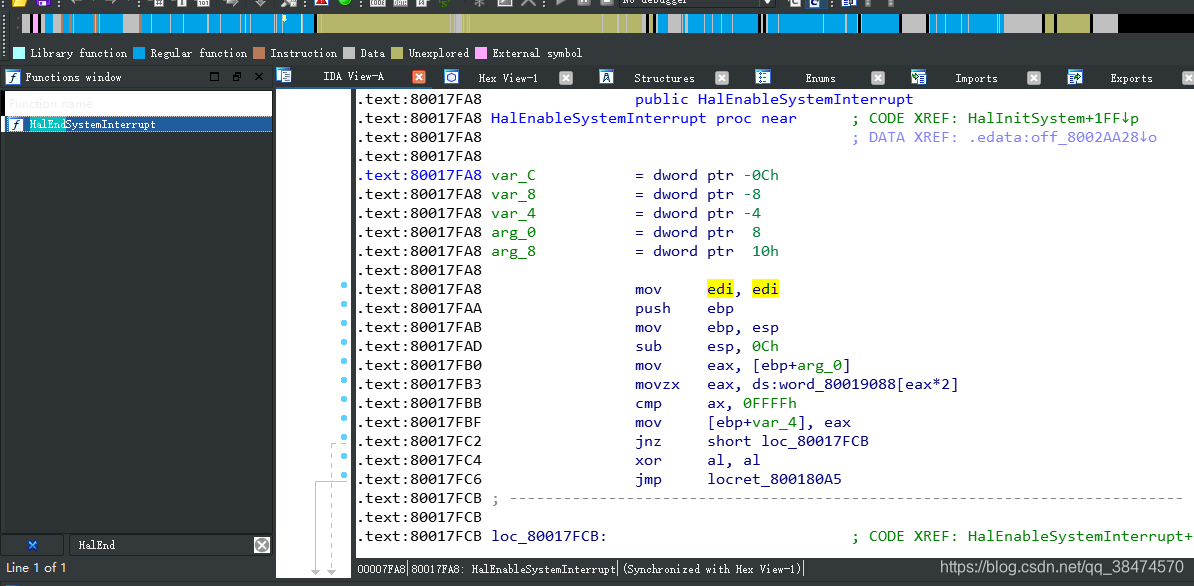The height and width of the screenshot is (586, 1194).
Task: Toggle breakpoint dot at 80017FBF line
Action: [x=344, y=419]
